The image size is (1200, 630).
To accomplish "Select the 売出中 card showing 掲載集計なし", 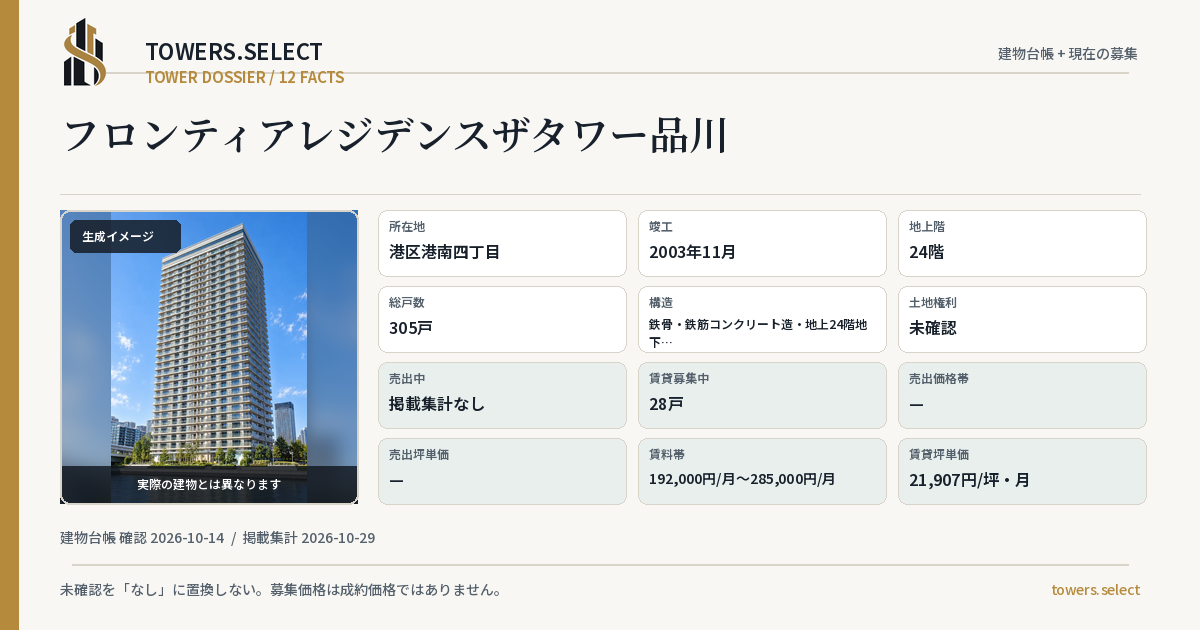I will click(502, 395).
